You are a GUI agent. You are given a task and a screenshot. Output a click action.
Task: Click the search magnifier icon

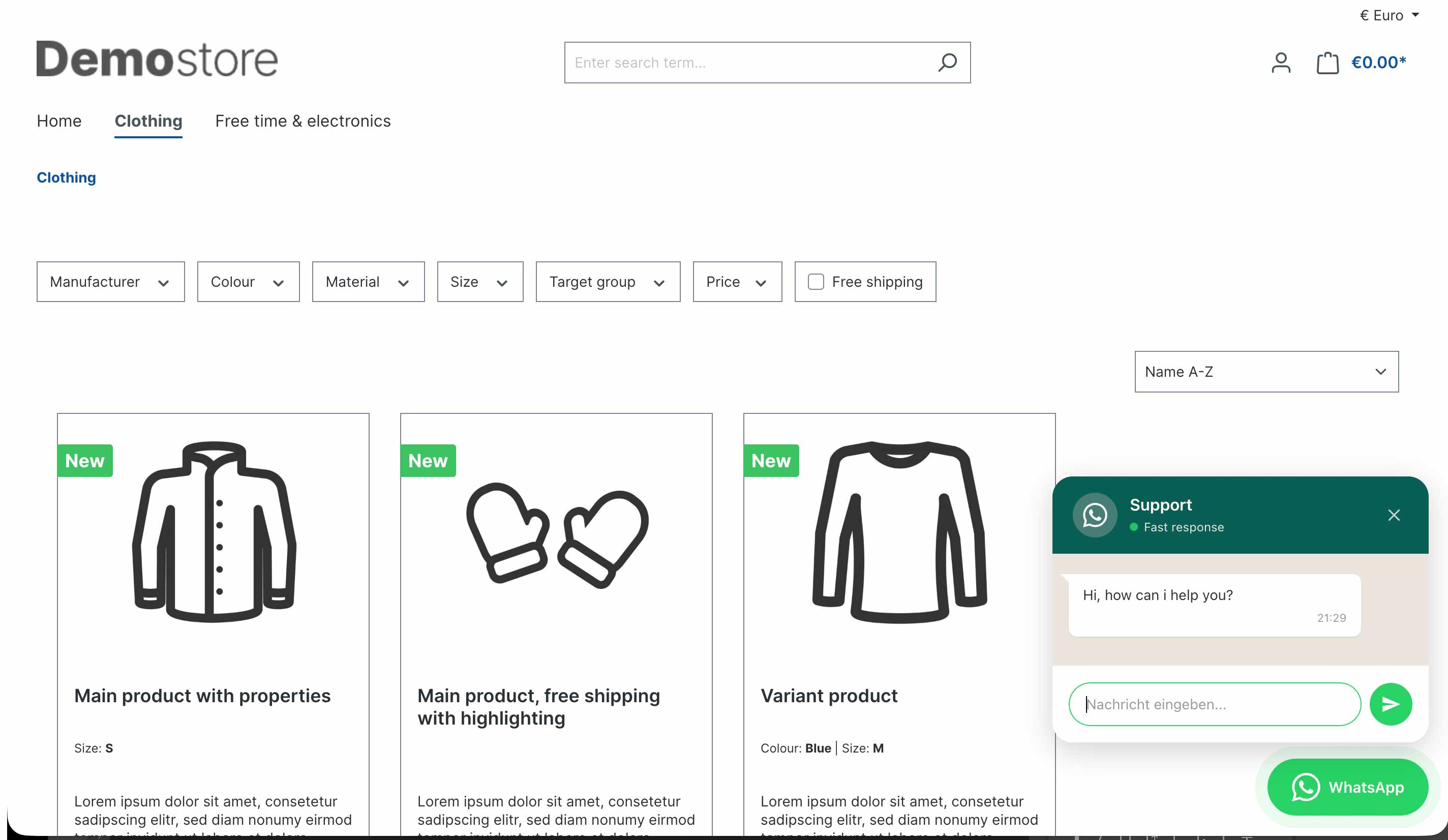(947, 62)
